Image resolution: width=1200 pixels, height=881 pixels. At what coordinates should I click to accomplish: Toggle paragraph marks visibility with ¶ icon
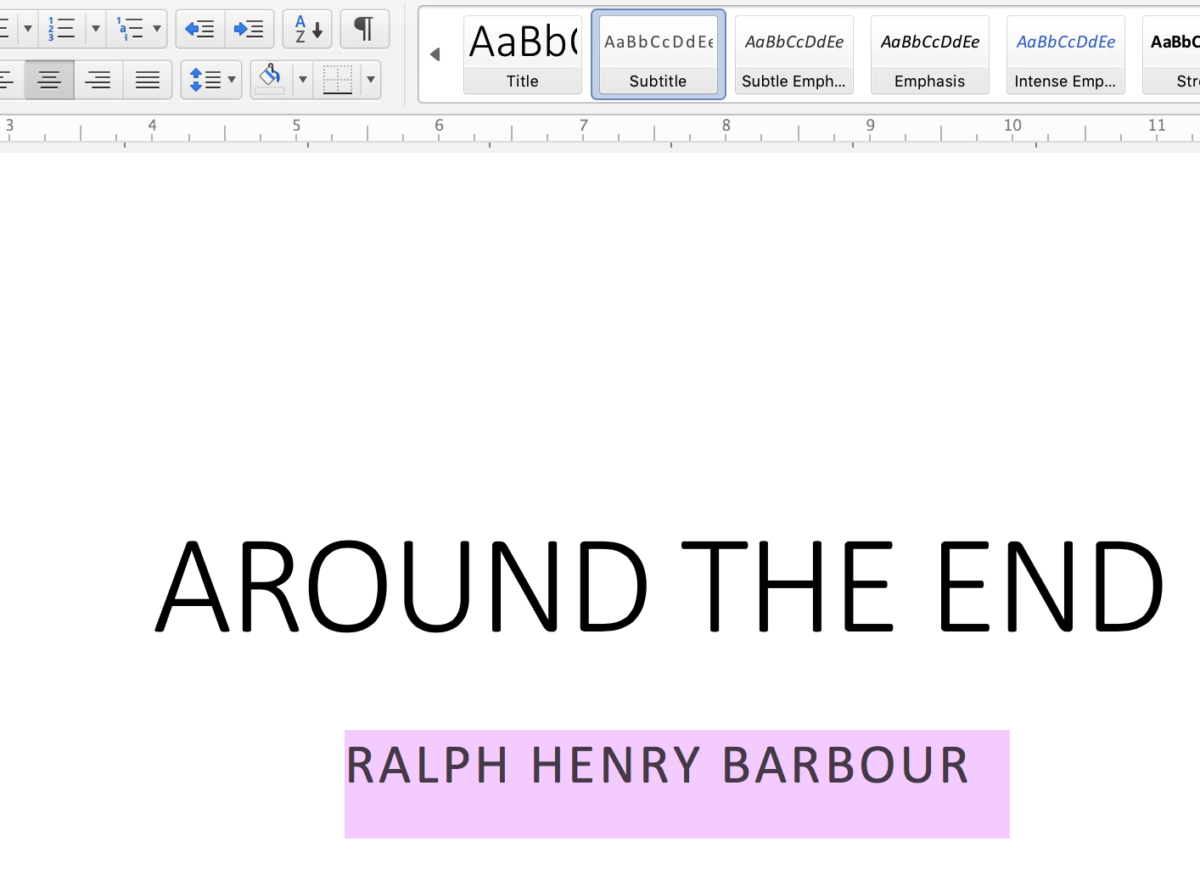coord(364,29)
